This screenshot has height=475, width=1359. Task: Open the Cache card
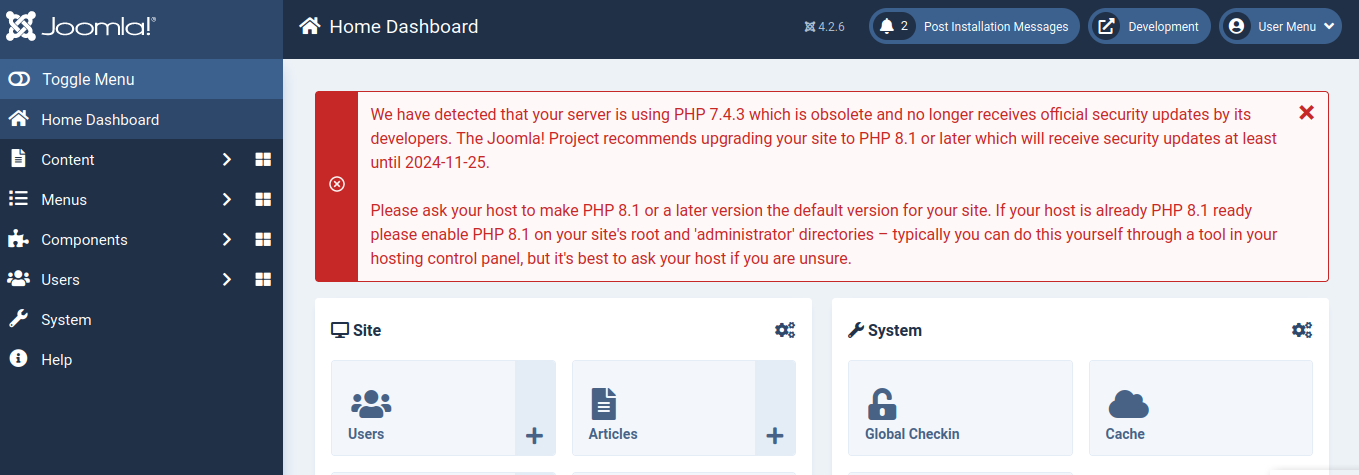(x=1201, y=408)
